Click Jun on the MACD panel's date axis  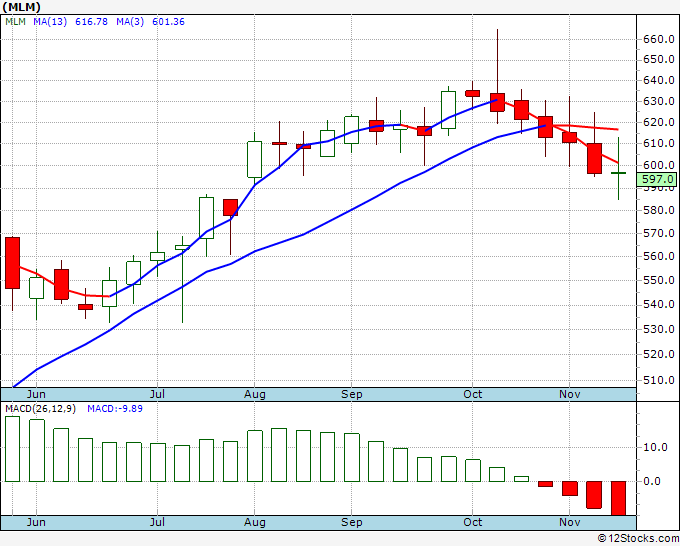[36, 522]
